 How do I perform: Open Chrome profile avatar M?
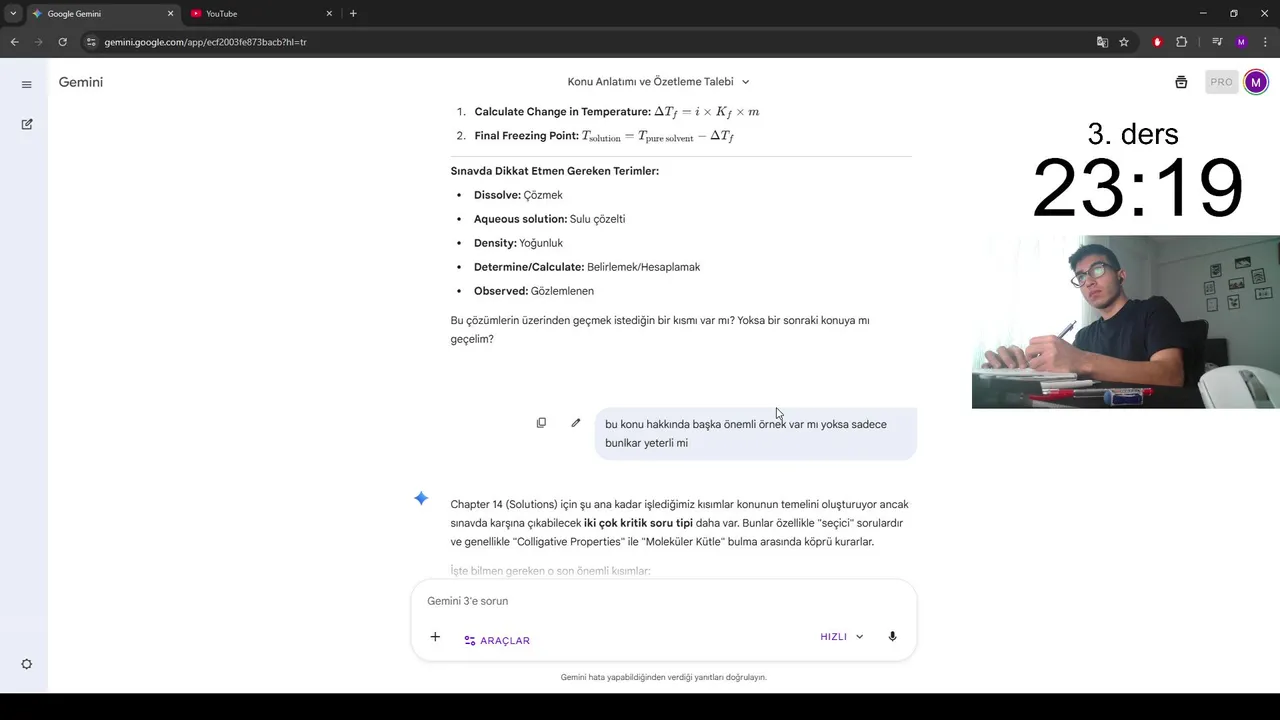click(x=1241, y=42)
